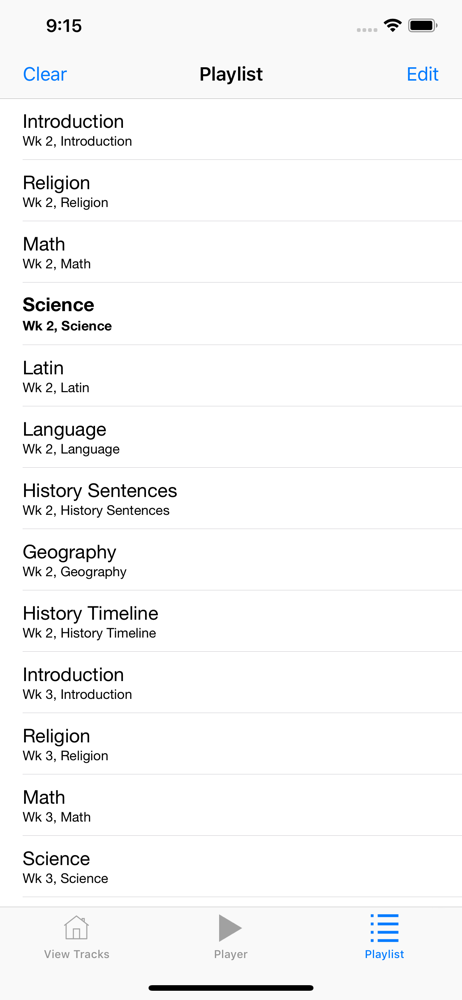
Task: Tap the Player play triangle icon
Action: pyautogui.click(x=230, y=928)
